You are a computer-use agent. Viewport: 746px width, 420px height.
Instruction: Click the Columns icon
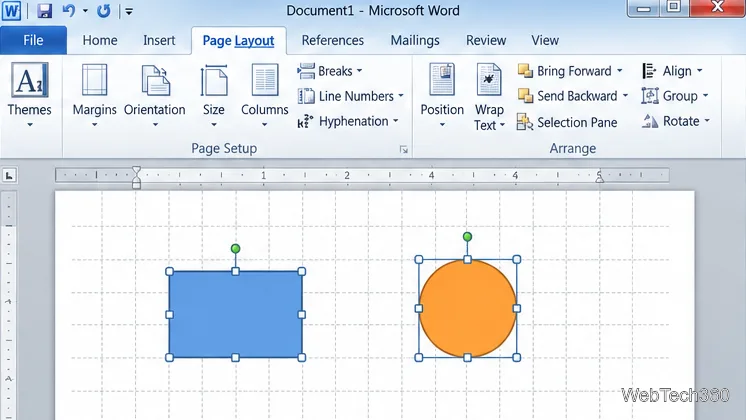265,80
